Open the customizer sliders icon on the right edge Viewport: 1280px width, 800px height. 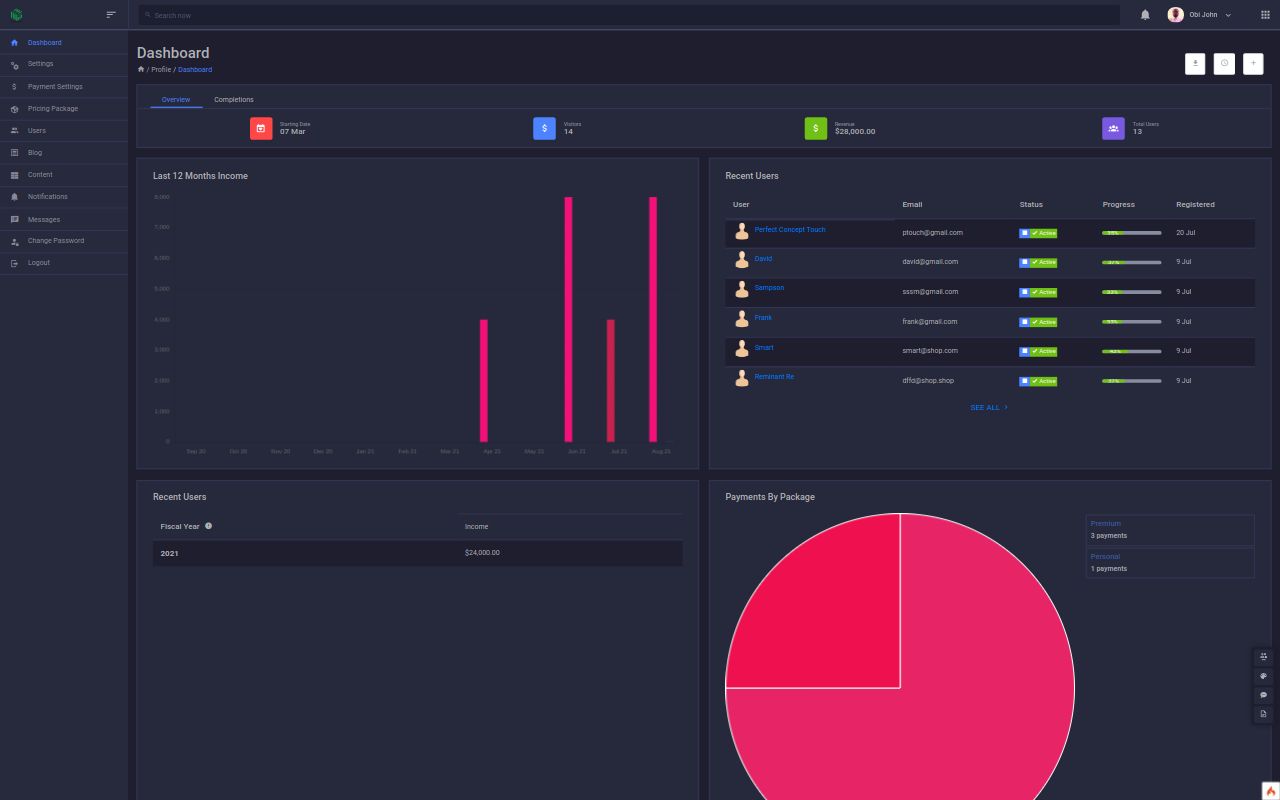[x=1264, y=657]
